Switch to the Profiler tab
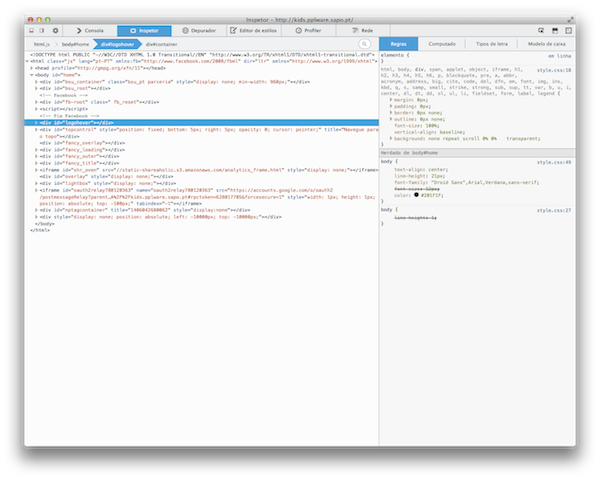 tap(308, 31)
